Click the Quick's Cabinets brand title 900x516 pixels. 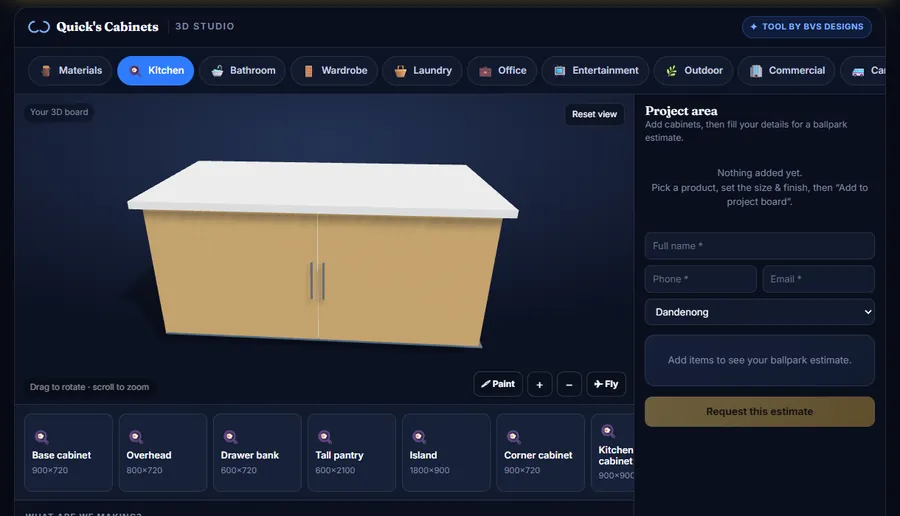pyautogui.click(x=107, y=27)
